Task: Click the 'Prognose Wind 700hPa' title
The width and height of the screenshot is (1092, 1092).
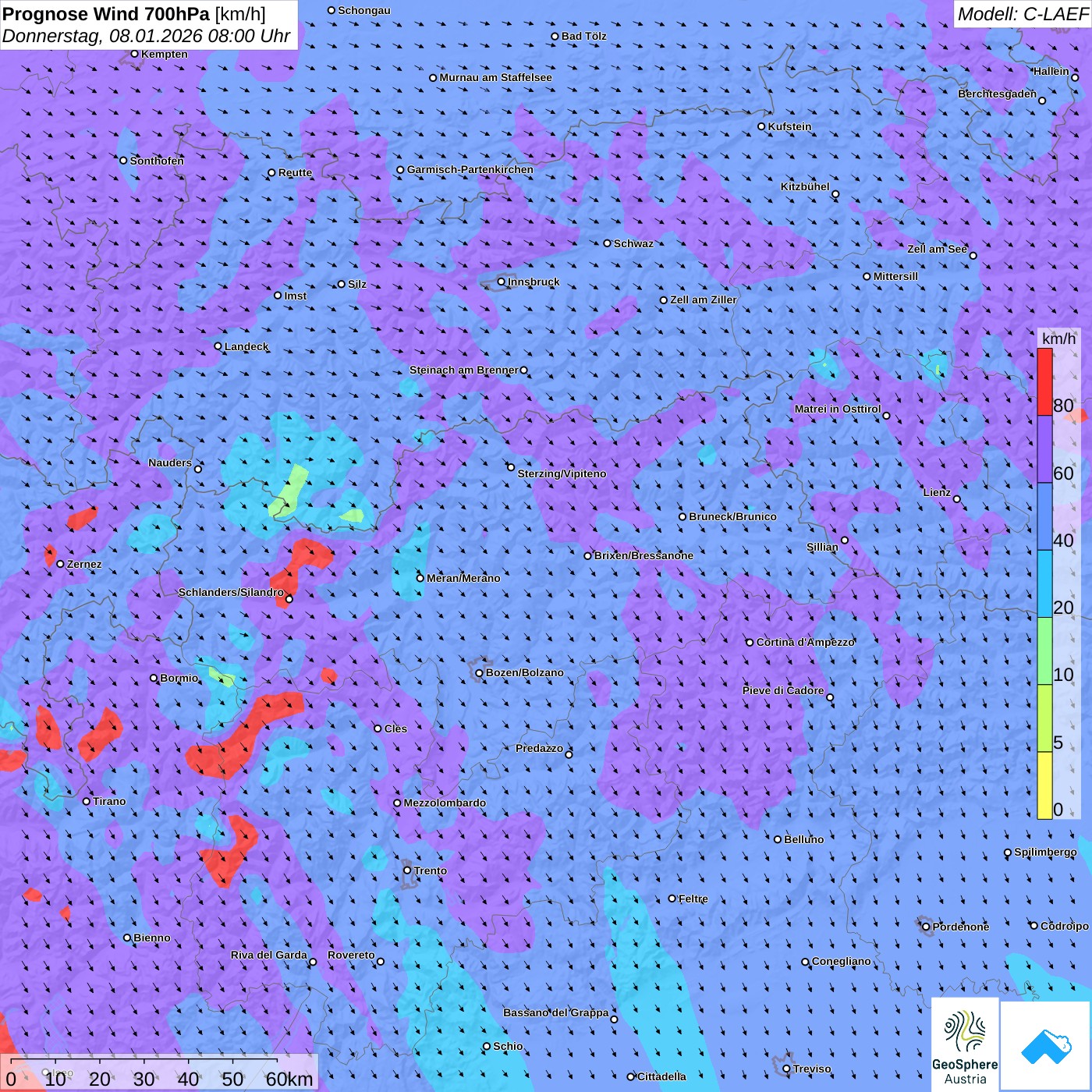Action: 106,14
